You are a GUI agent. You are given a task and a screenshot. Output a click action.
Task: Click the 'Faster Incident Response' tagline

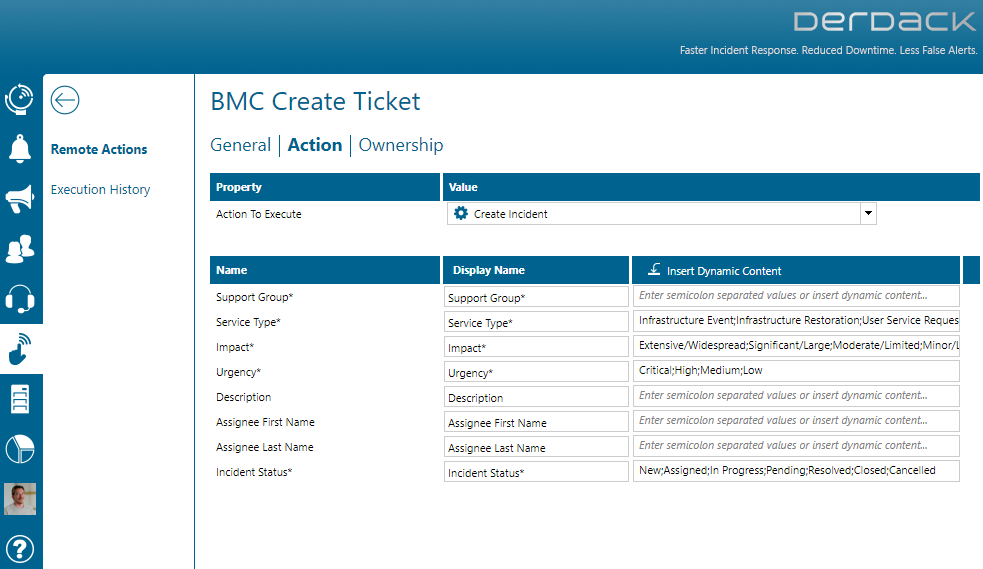(828, 50)
